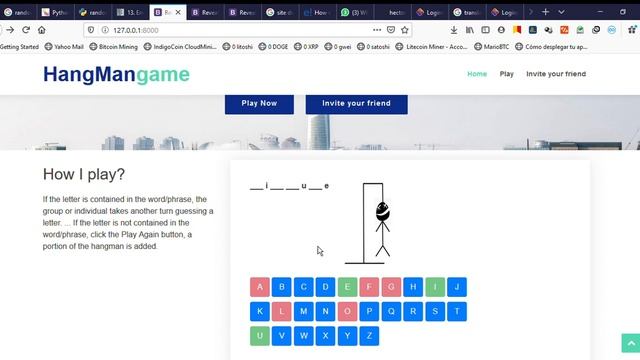Open the Library icon in the toolbar
640x360 pixels.
pyautogui.click(x=470, y=30)
